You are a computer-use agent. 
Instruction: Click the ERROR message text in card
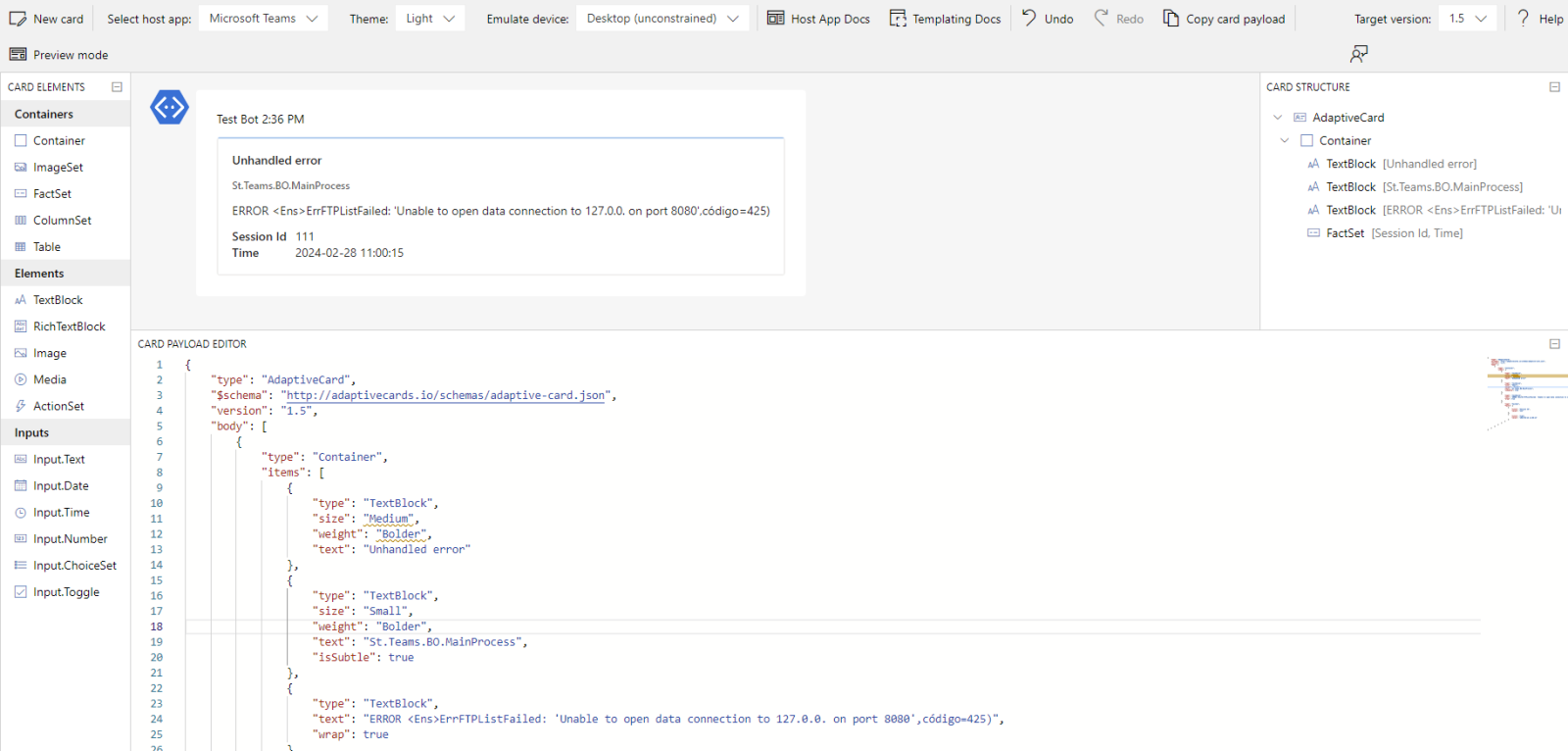pyautogui.click(x=501, y=211)
